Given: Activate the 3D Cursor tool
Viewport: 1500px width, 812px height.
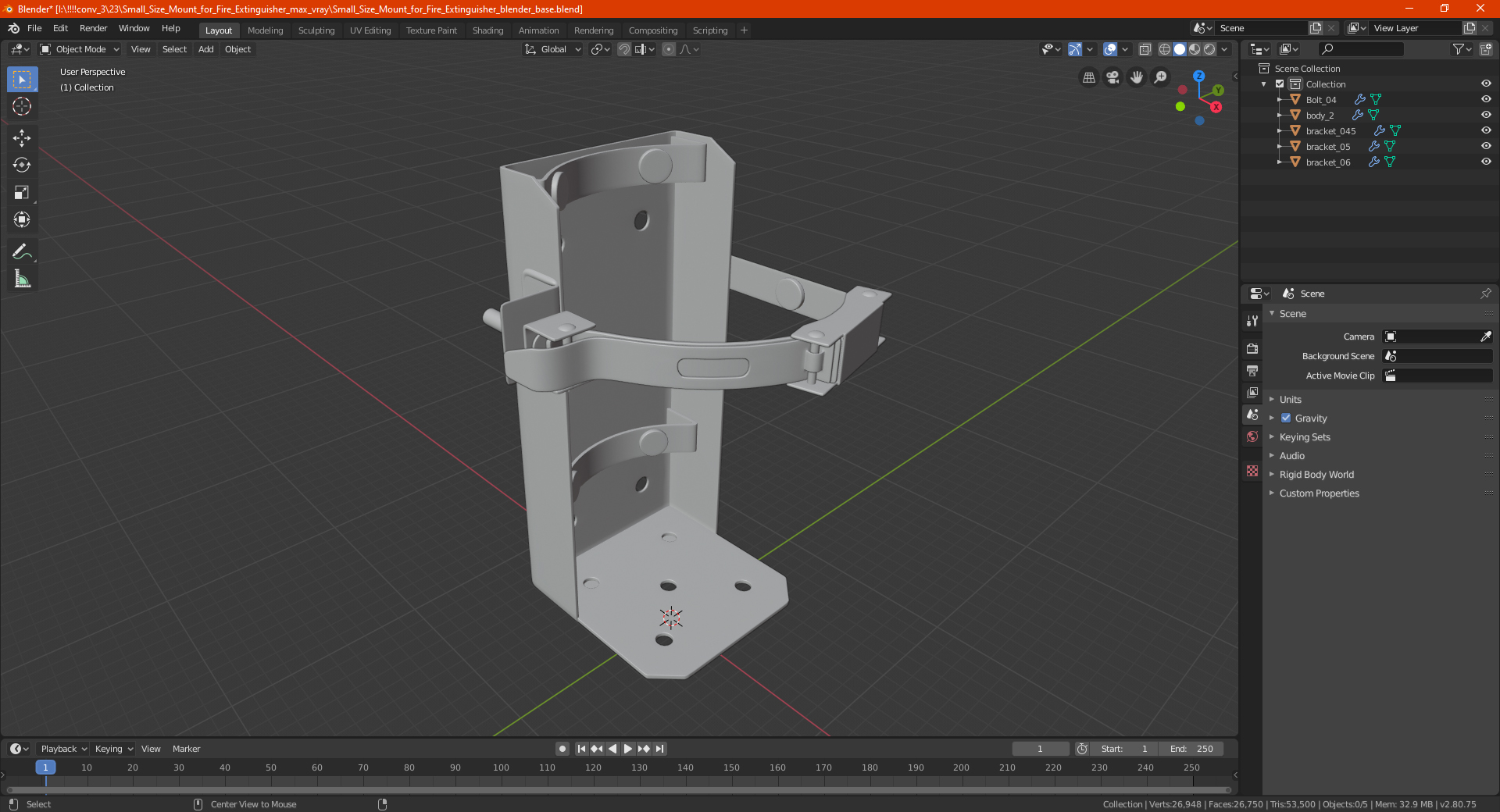Looking at the screenshot, I should click(x=22, y=106).
